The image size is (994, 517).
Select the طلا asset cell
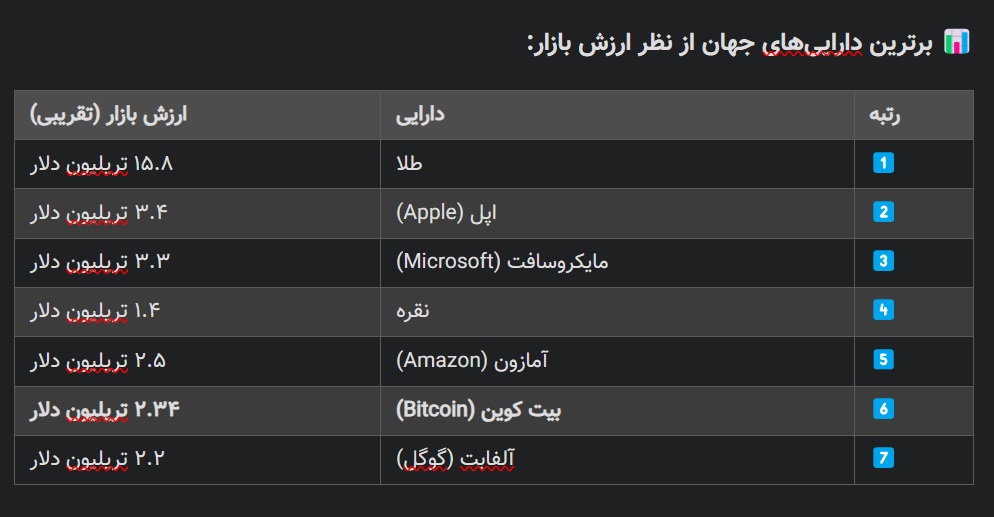tap(617, 163)
